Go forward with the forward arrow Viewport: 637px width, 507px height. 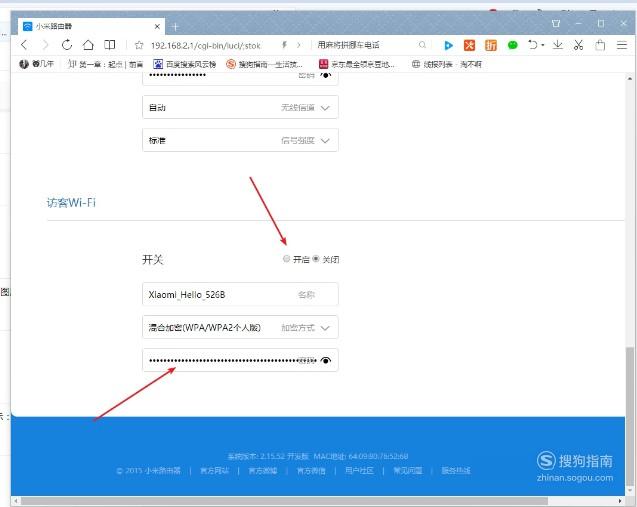(x=46, y=45)
